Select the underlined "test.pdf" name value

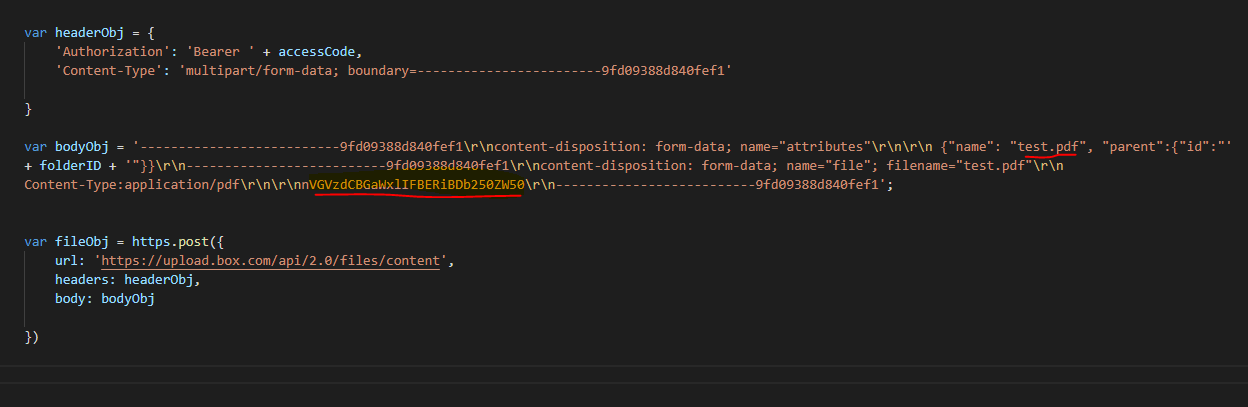click(x=1048, y=146)
